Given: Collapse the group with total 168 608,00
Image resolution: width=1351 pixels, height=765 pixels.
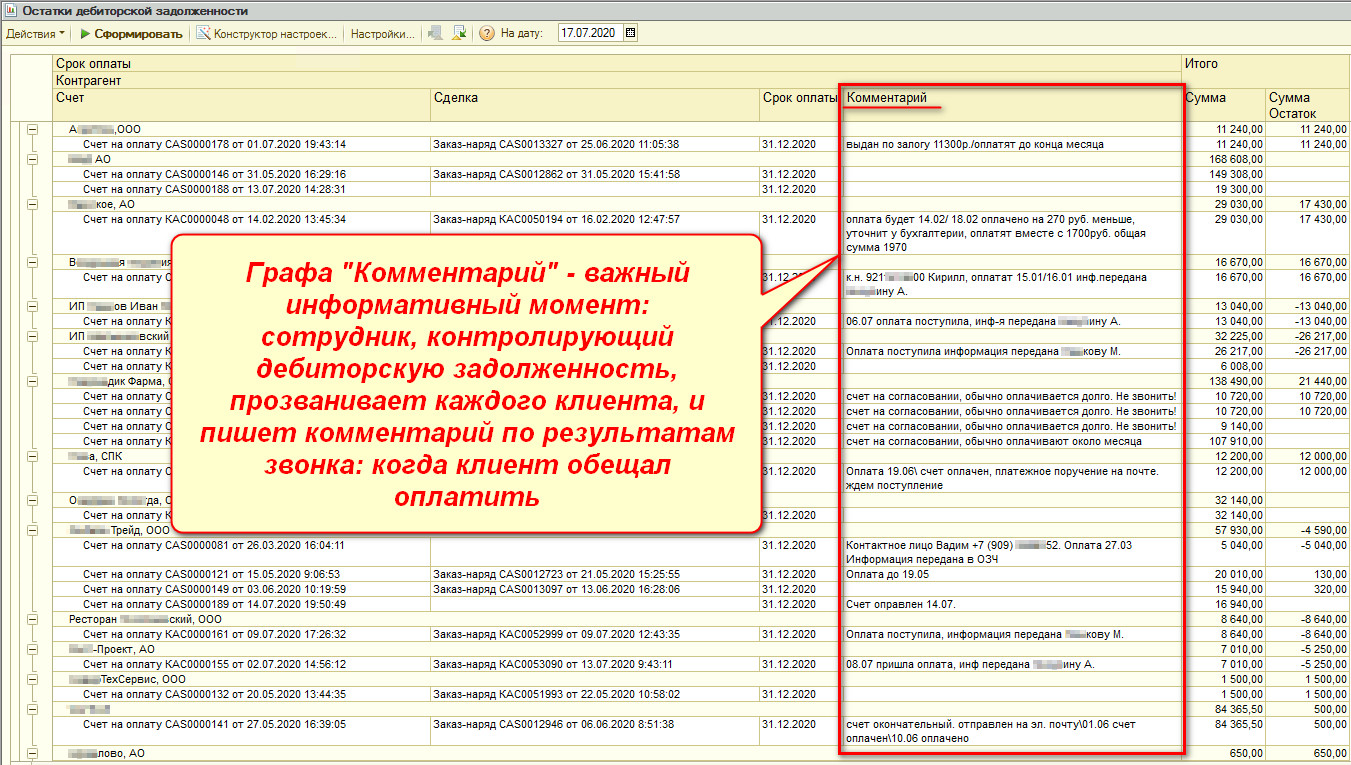Looking at the screenshot, I should (x=32, y=159).
